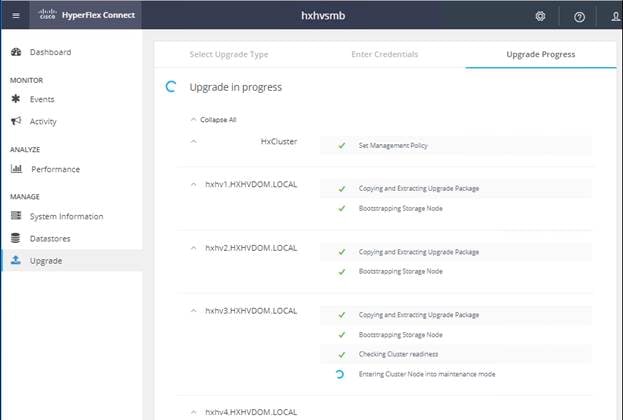Click hxhv2 Bootstrapping Storage Node text

(400, 271)
